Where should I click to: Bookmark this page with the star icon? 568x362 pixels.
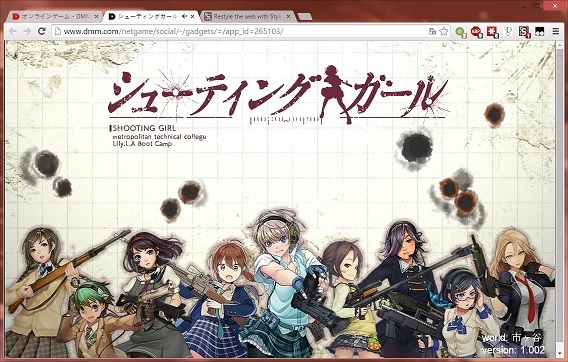pyautogui.click(x=444, y=32)
